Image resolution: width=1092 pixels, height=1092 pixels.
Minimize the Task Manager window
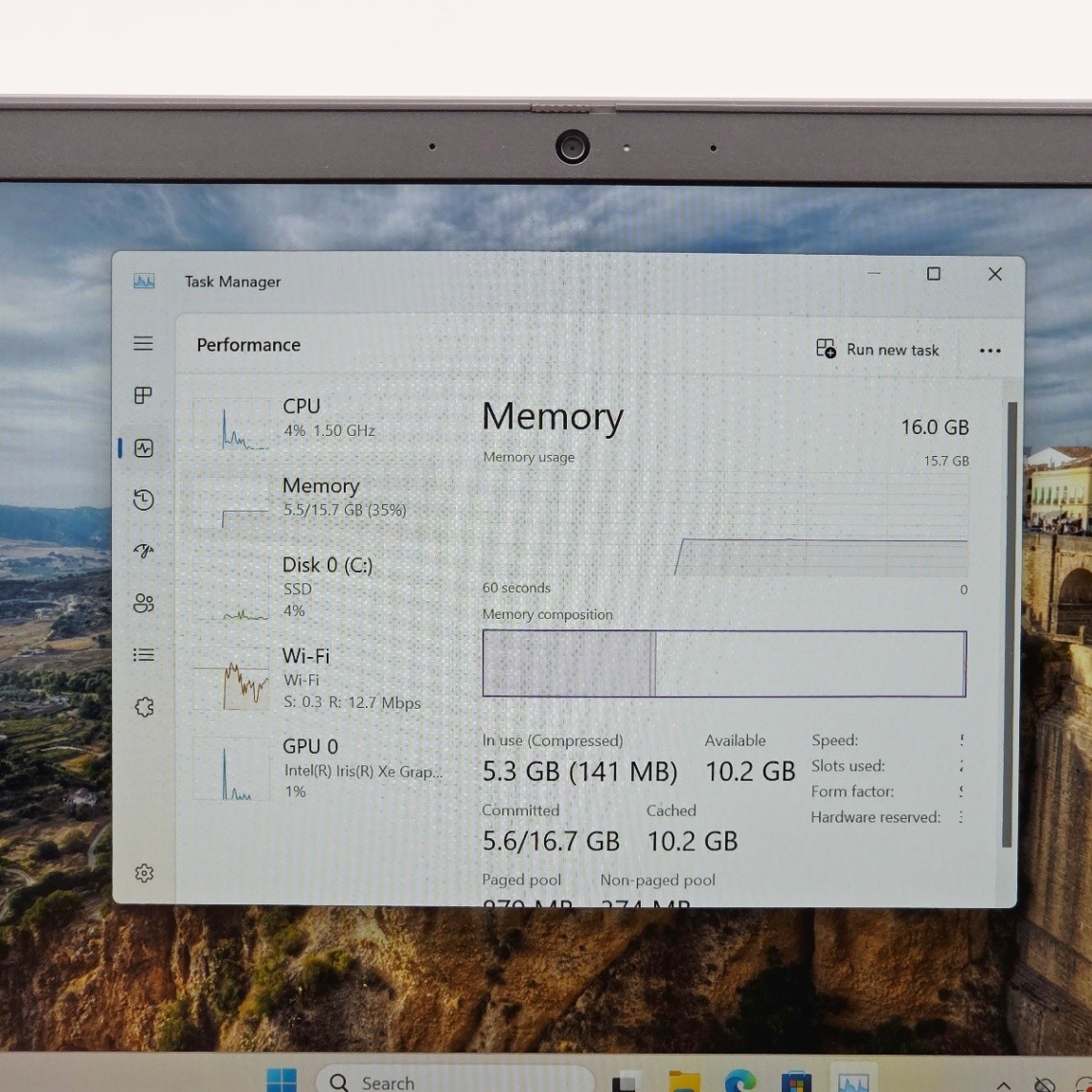click(874, 273)
